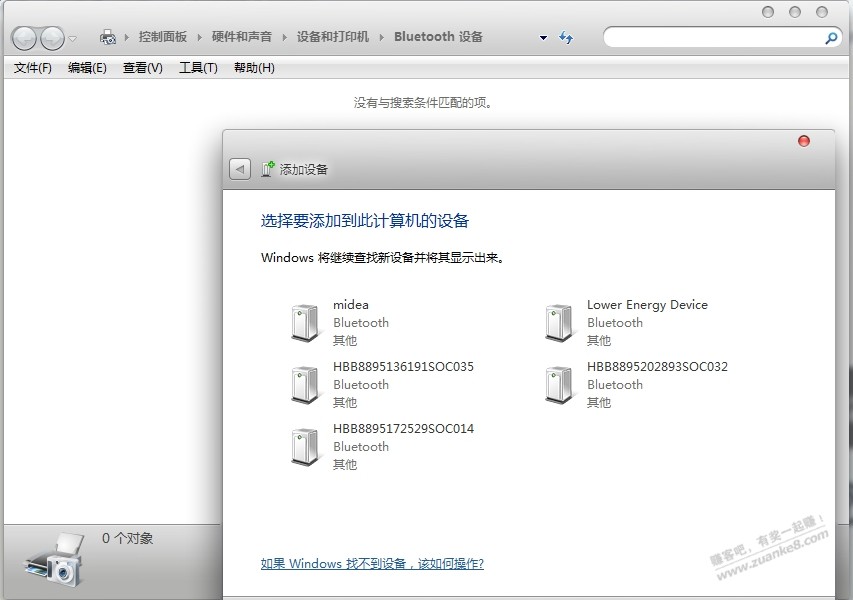Image resolution: width=853 pixels, height=600 pixels.
Task: Click the HBB8895136191SOC035 name text
Action: pos(403,367)
